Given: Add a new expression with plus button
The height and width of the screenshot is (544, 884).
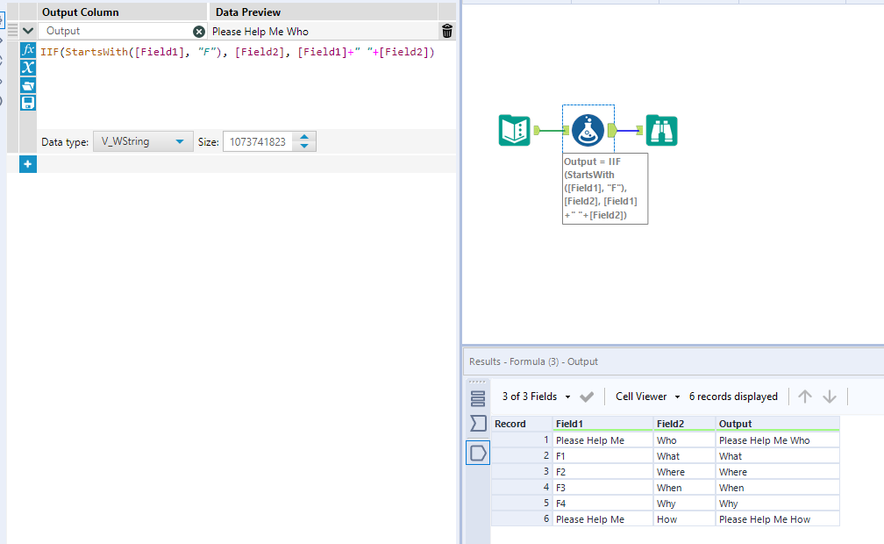Looking at the screenshot, I should 28,164.
